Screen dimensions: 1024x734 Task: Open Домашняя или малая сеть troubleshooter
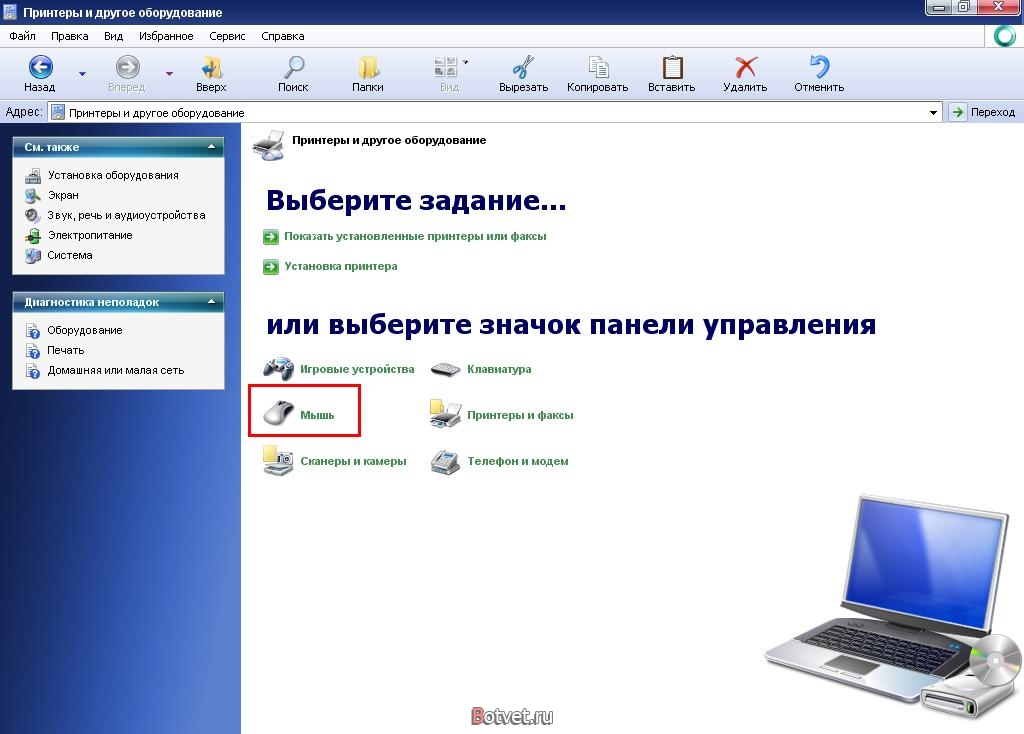click(x=116, y=370)
